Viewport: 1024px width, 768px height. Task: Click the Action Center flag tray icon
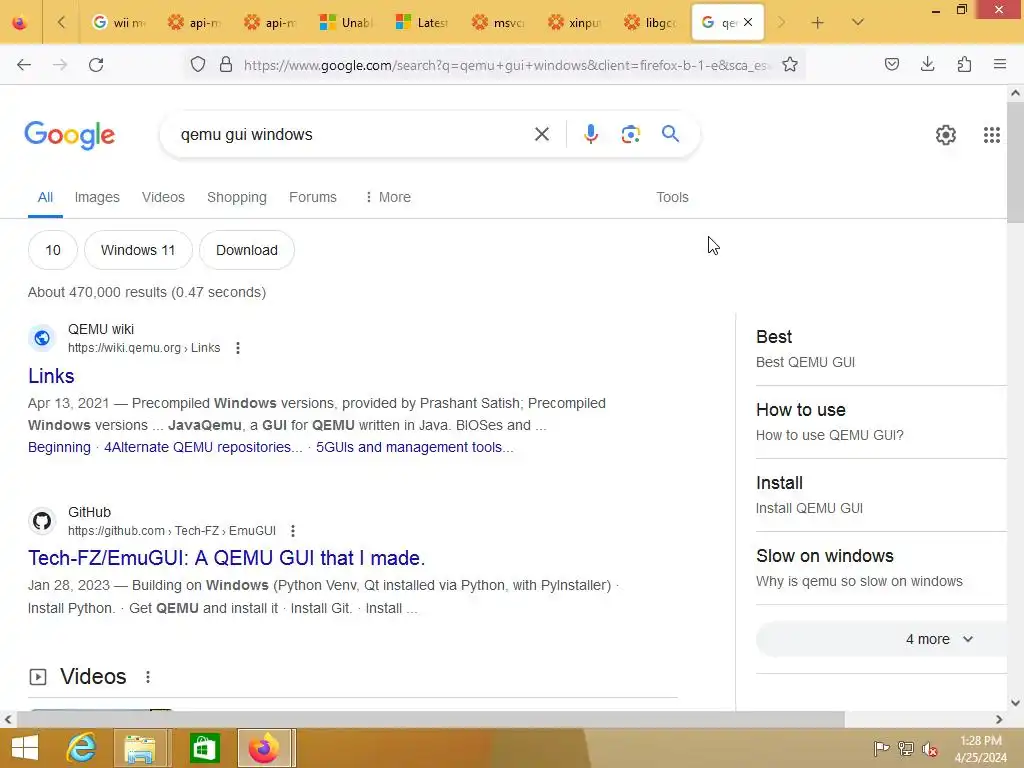(x=881, y=748)
